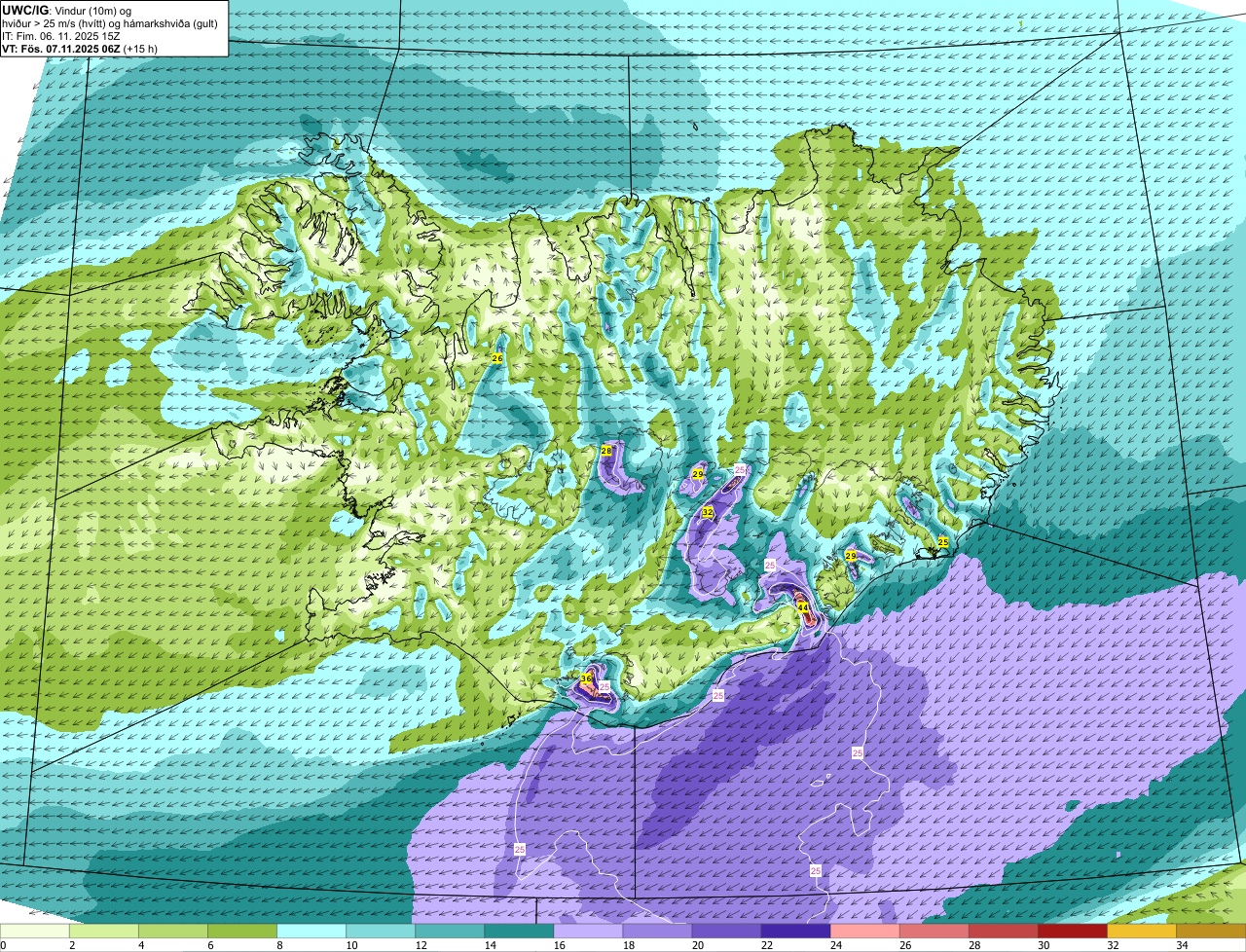Click the 18–20 purple legend swatch
This screenshot has height=952, width=1246.
[657, 932]
